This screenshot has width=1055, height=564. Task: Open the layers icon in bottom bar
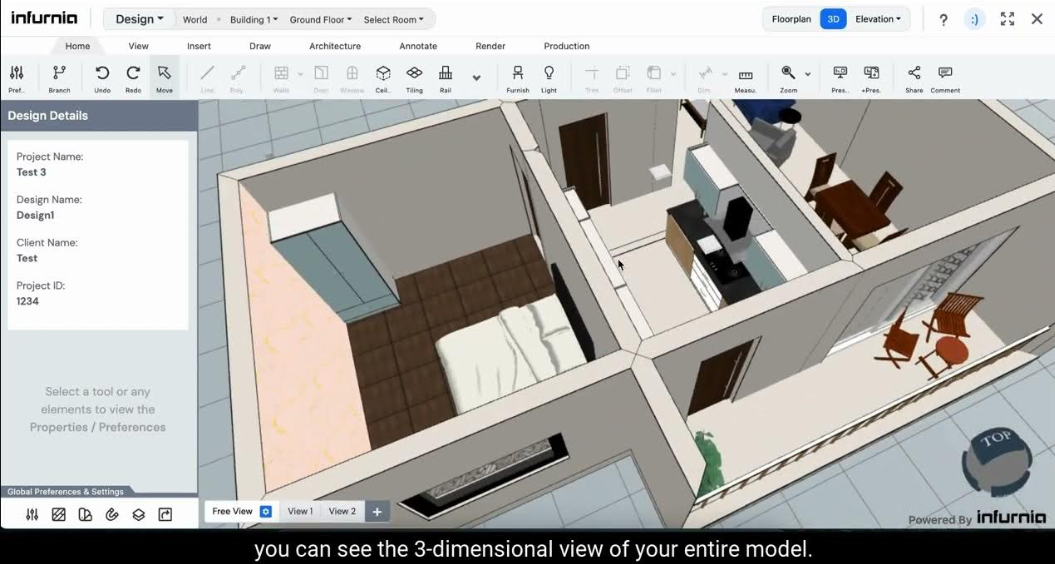[139, 515]
